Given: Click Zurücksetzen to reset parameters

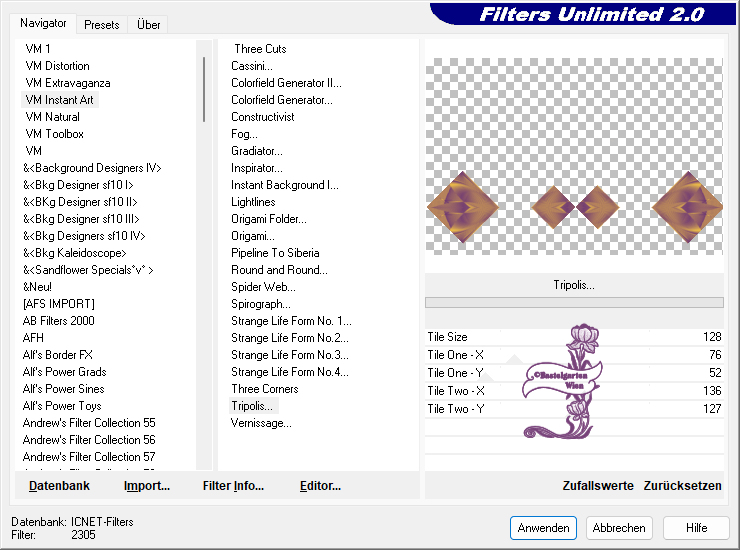Looking at the screenshot, I should pos(682,486).
